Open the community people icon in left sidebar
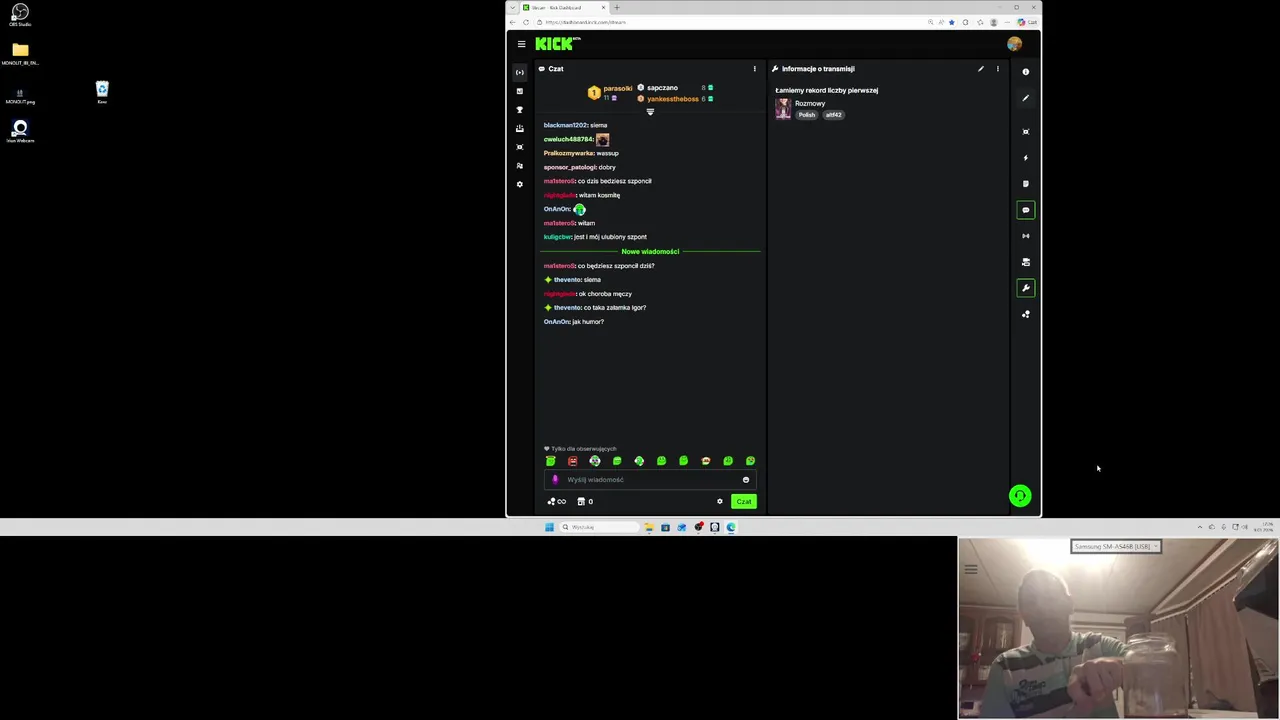This screenshot has width=1280, height=720. click(x=519, y=166)
